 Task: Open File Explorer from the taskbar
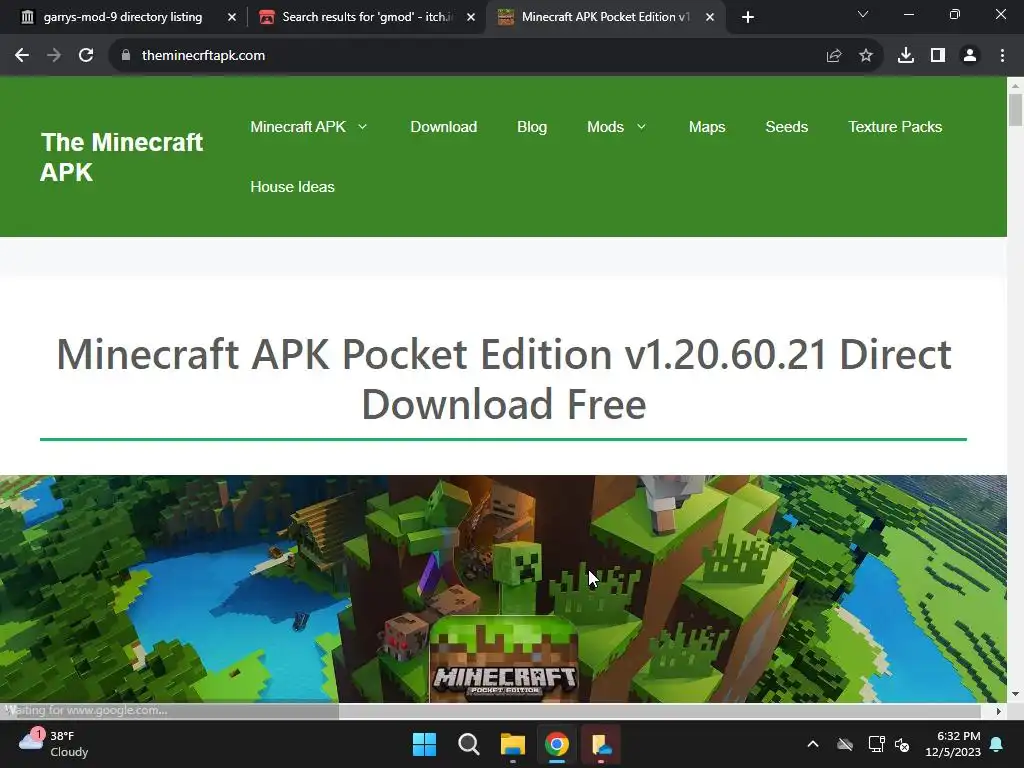(x=513, y=744)
